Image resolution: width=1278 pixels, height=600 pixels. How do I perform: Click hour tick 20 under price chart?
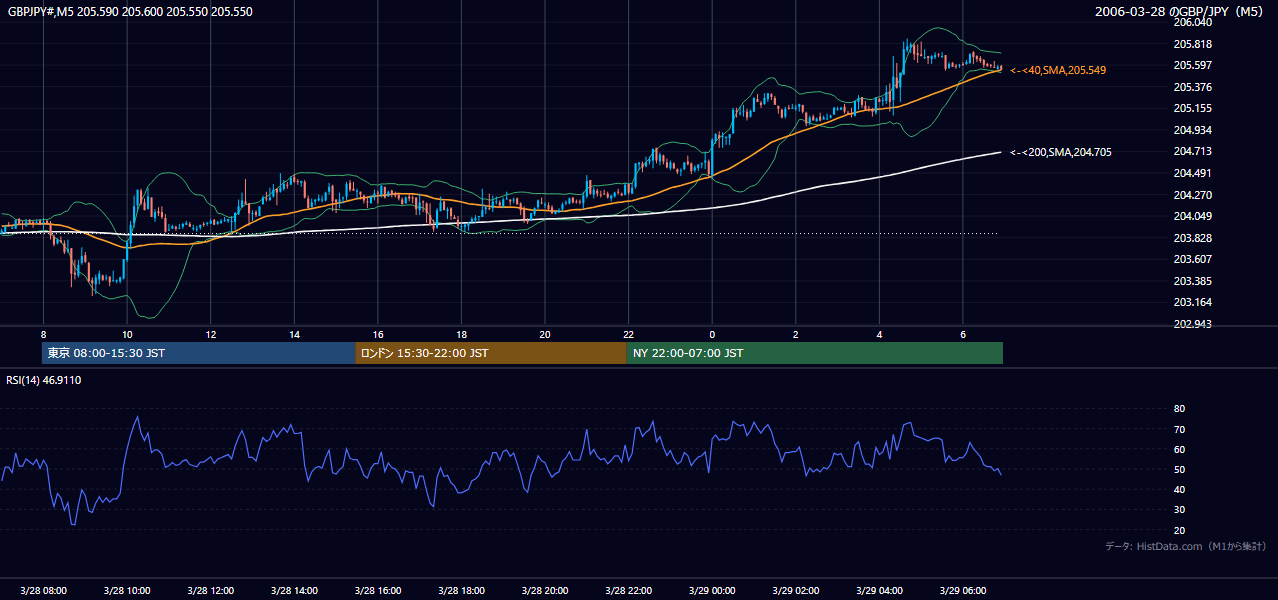[x=545, y=334]
